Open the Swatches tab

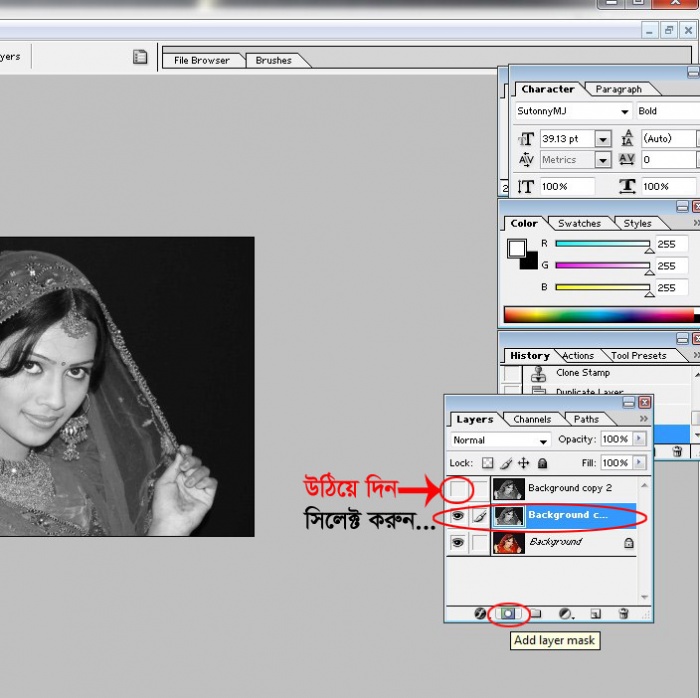pos(579,224)
